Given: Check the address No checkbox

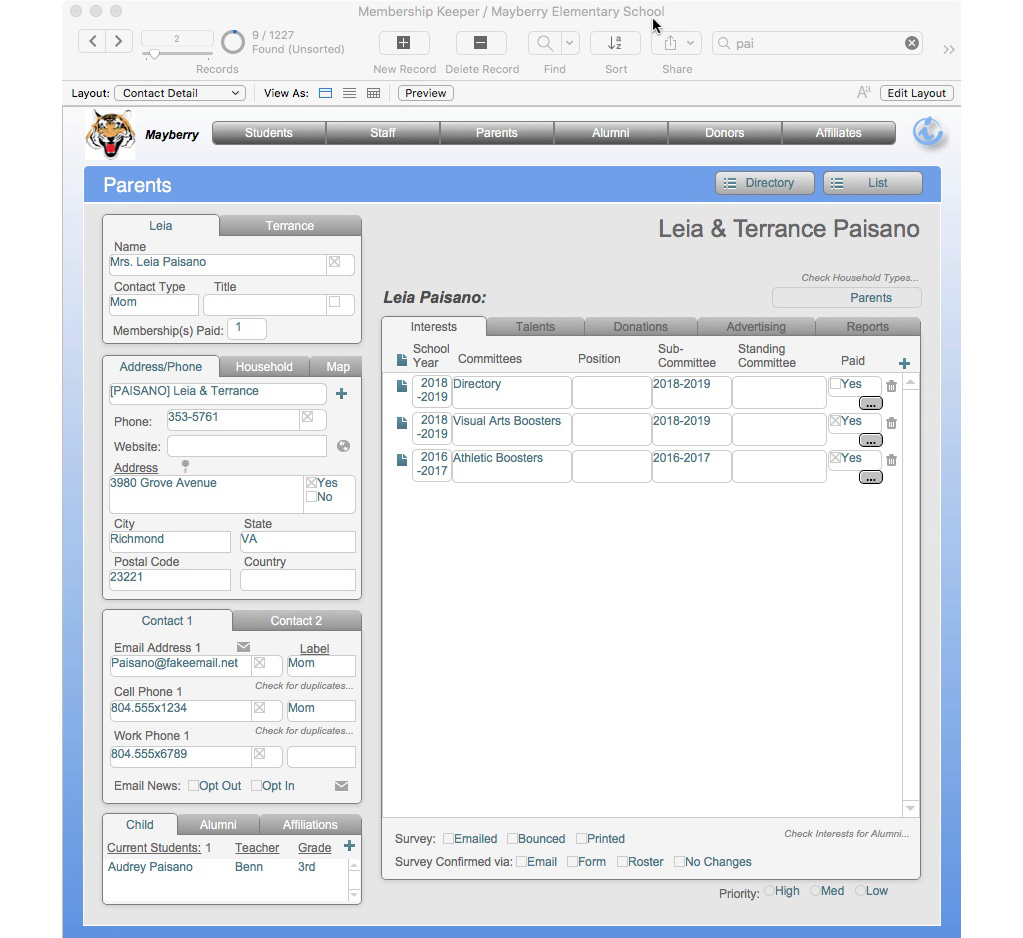Looking at the screenshot, I should coord(311,497).
